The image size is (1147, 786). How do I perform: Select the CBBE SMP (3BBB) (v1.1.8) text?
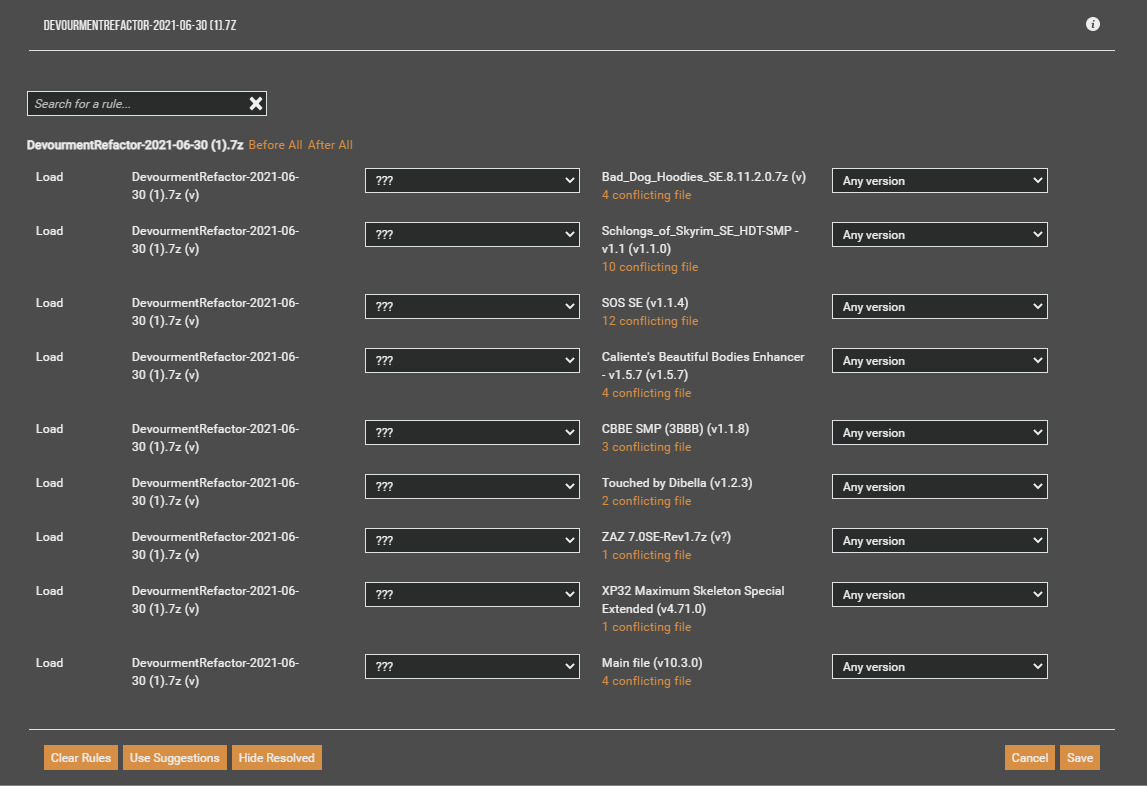(x=675, y=429)
